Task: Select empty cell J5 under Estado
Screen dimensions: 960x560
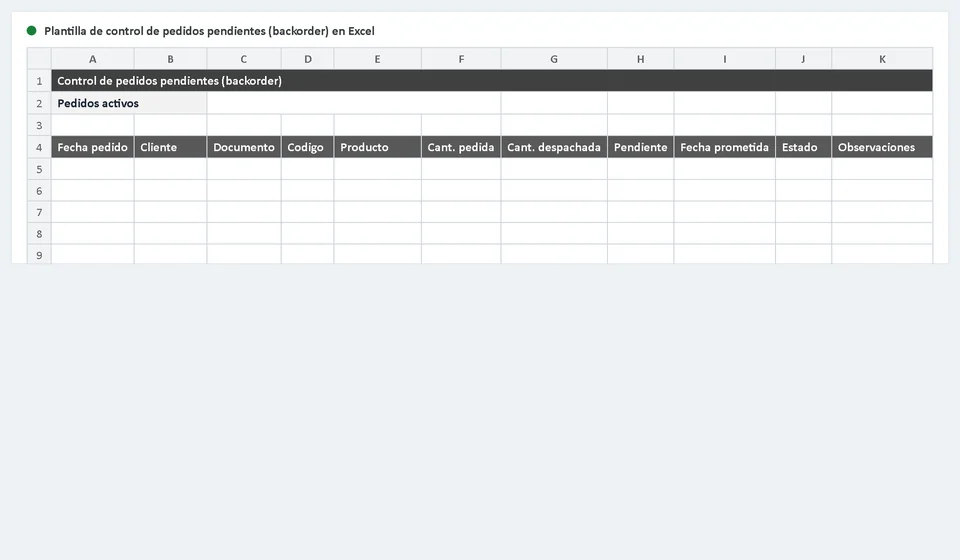Action: tap(803, 169)
